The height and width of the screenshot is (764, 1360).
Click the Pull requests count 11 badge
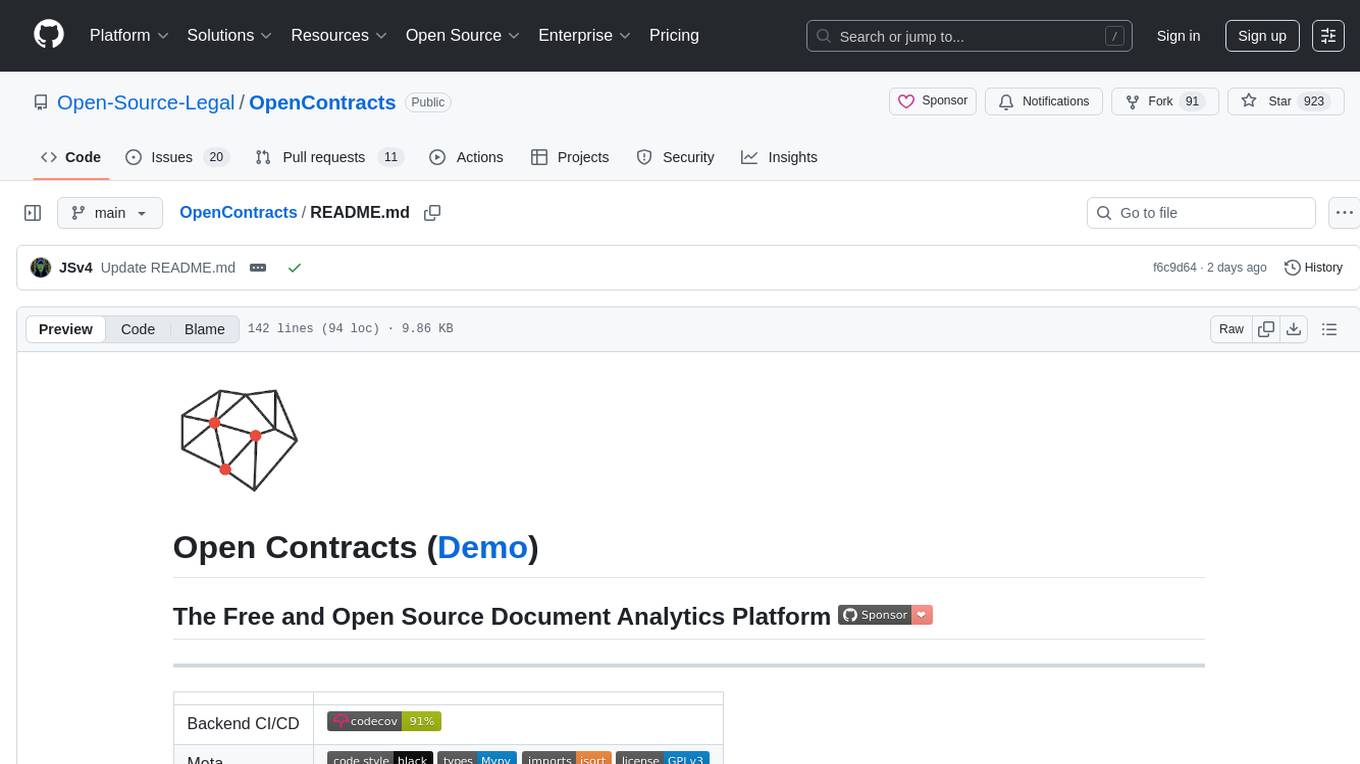391,157
